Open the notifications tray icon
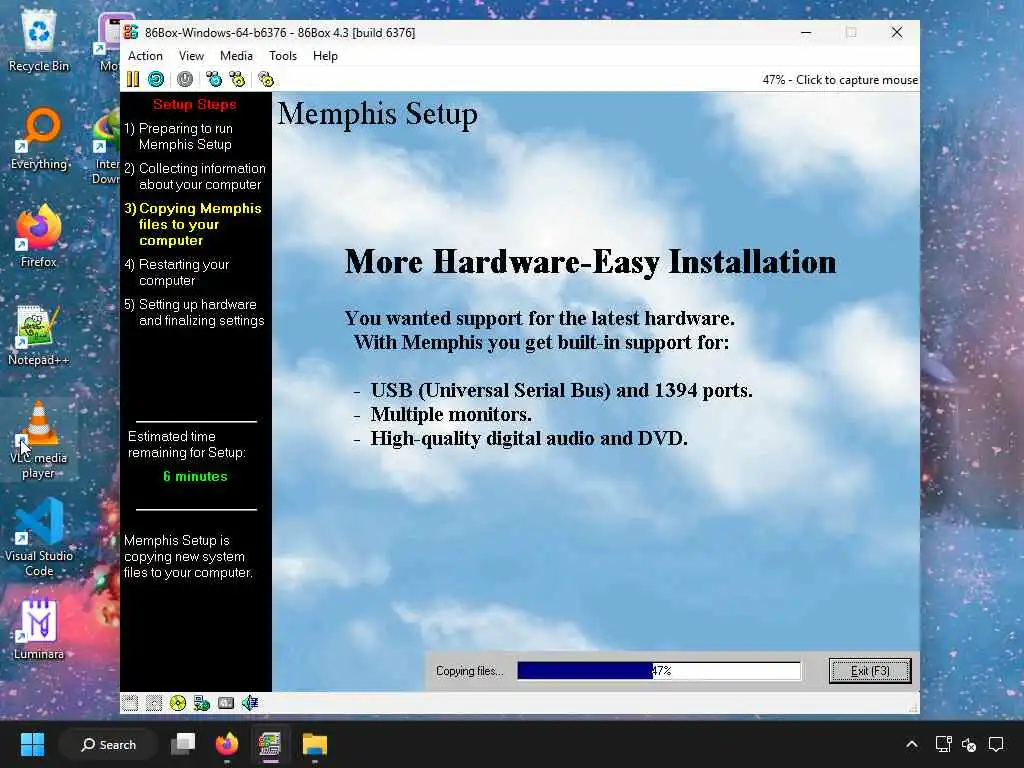The height and width of the screenshot is (768, 1024). point(997,744)
